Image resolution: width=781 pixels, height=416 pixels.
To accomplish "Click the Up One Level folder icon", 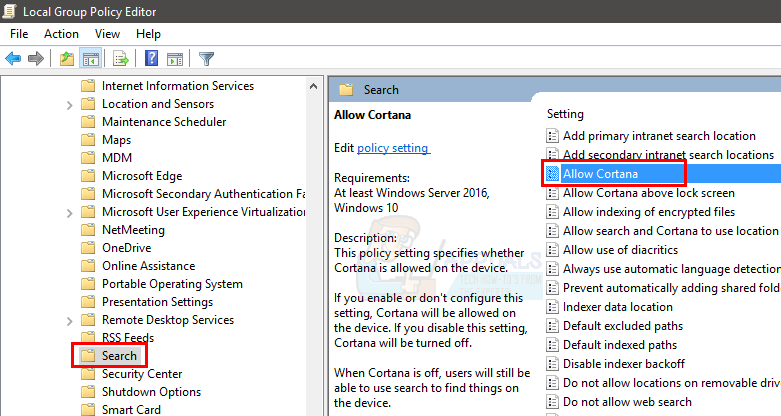I will pyautogui.click(x=66, y=59).
